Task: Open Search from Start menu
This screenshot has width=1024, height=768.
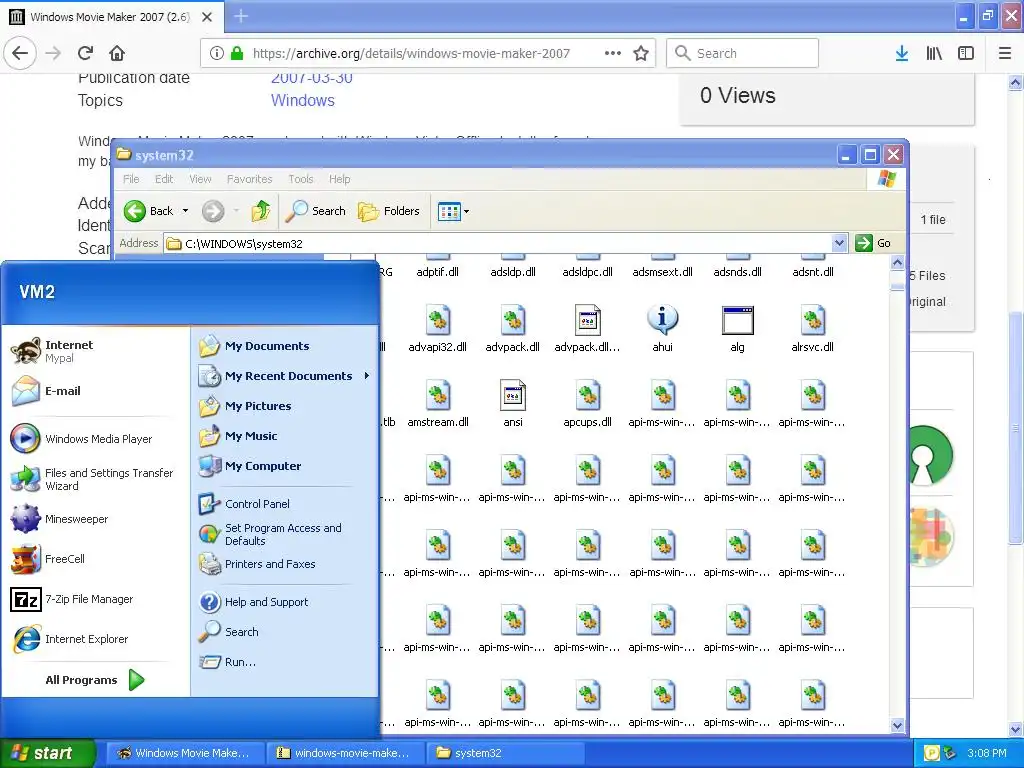Action: [x=229, y=632]
